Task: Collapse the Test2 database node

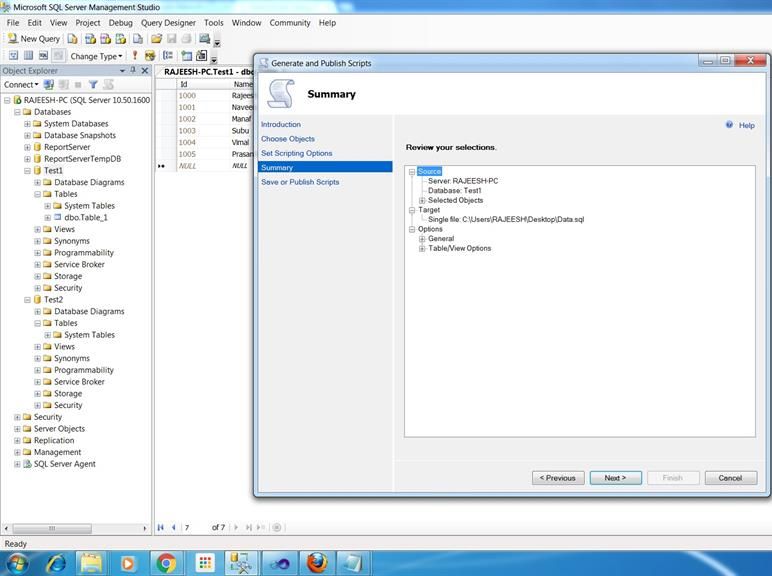Action: [x=27, y=300]
